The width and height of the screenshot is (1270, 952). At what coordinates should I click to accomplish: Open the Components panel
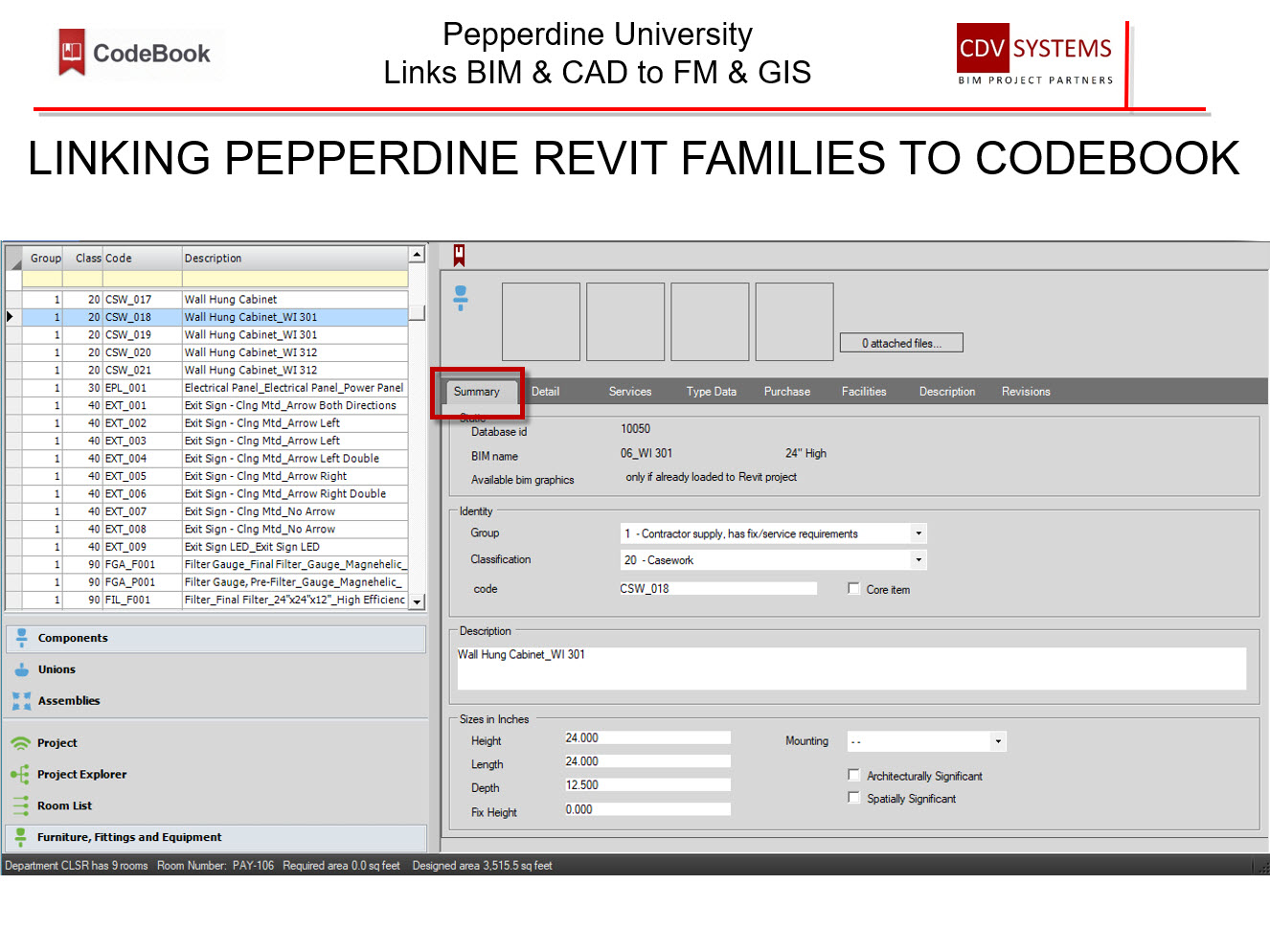[x=216, y=639]
